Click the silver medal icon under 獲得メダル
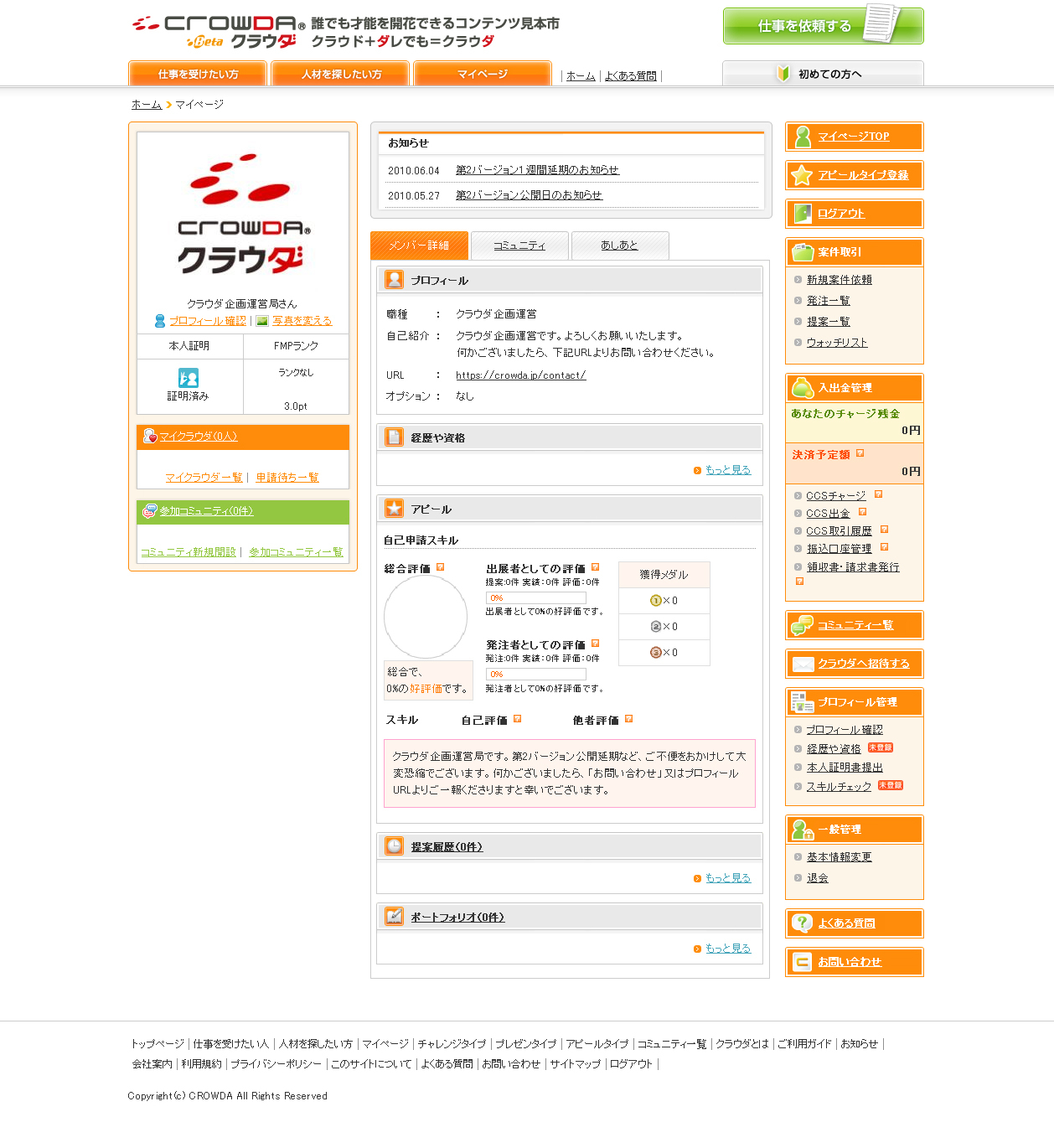Image resolution: width=1054 pixels, height=1148 pixels. coord(656,627)
